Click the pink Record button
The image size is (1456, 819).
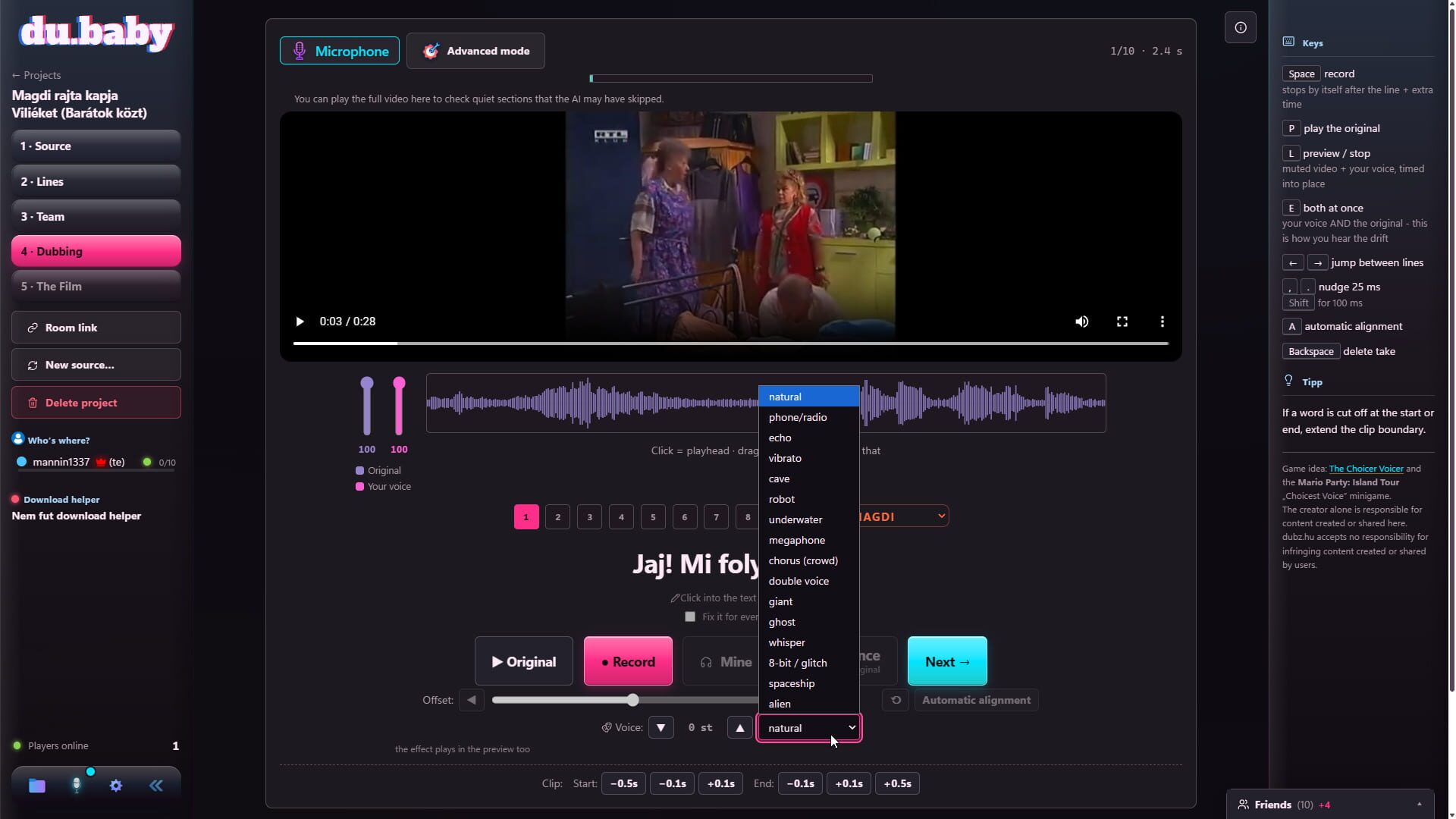click(x=628, y=661)
